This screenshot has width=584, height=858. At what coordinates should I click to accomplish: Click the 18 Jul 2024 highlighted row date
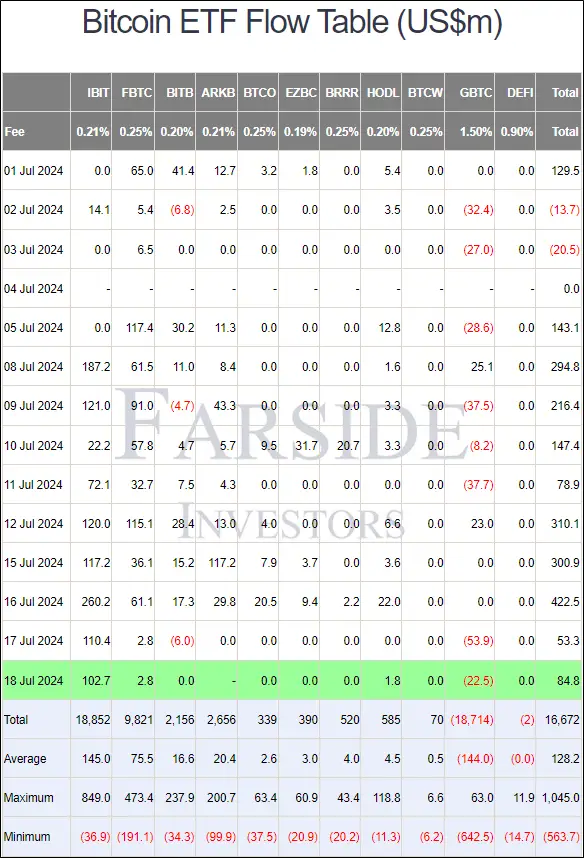[33, 680]
